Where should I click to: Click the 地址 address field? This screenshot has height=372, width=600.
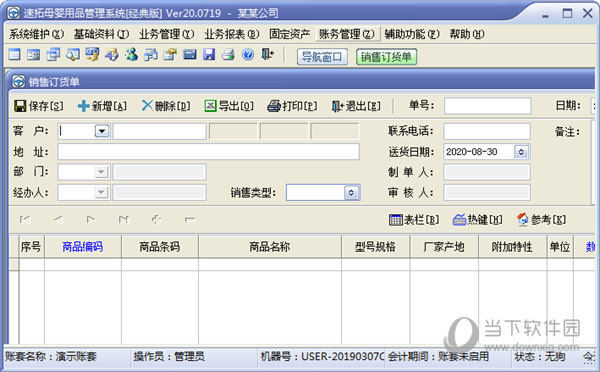209,152
